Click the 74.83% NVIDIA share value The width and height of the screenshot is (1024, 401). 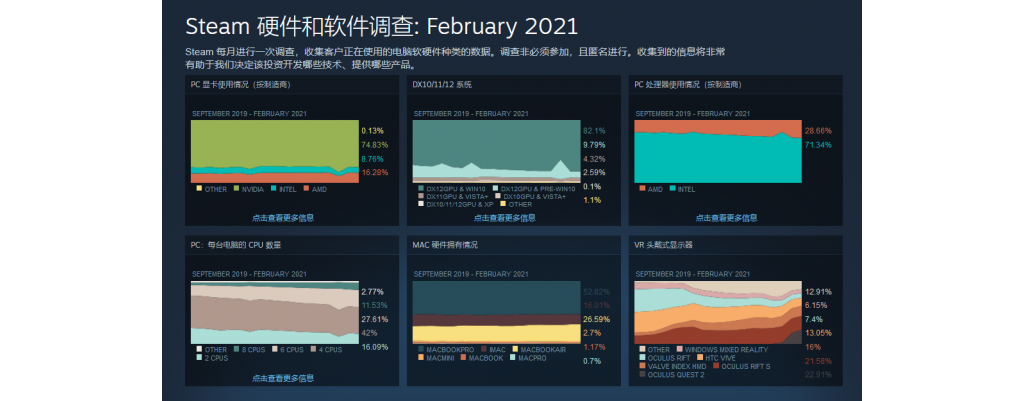[x=374, y=145]
